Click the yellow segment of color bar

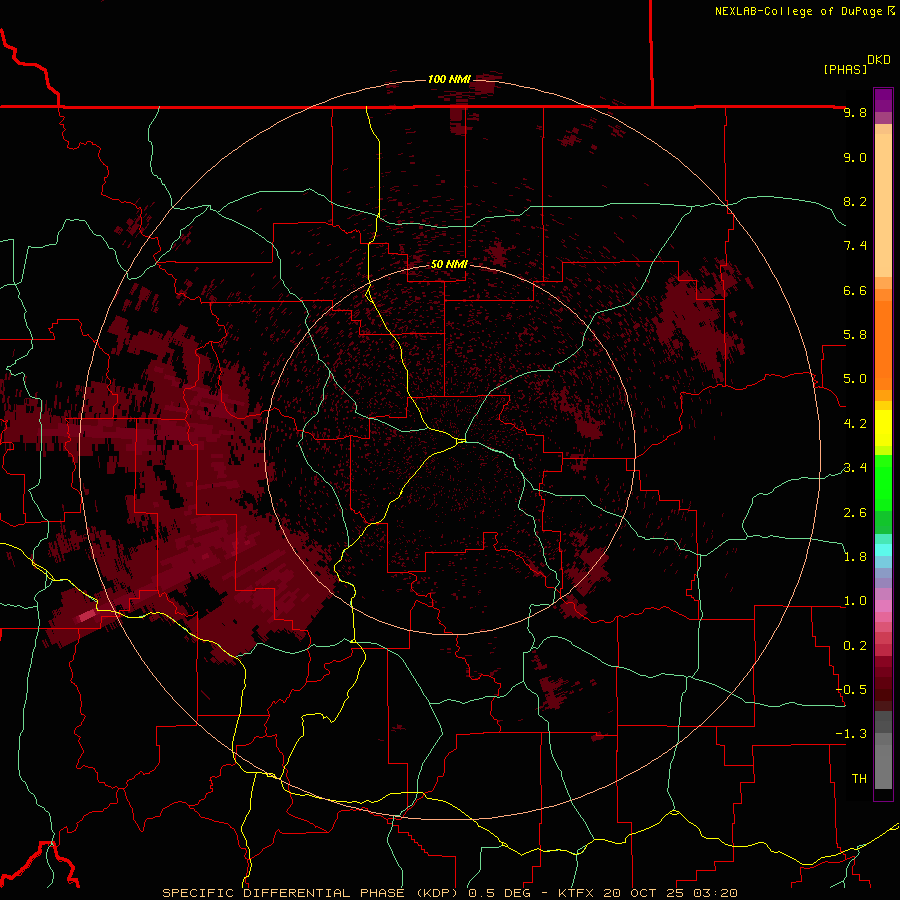point(883,428)
